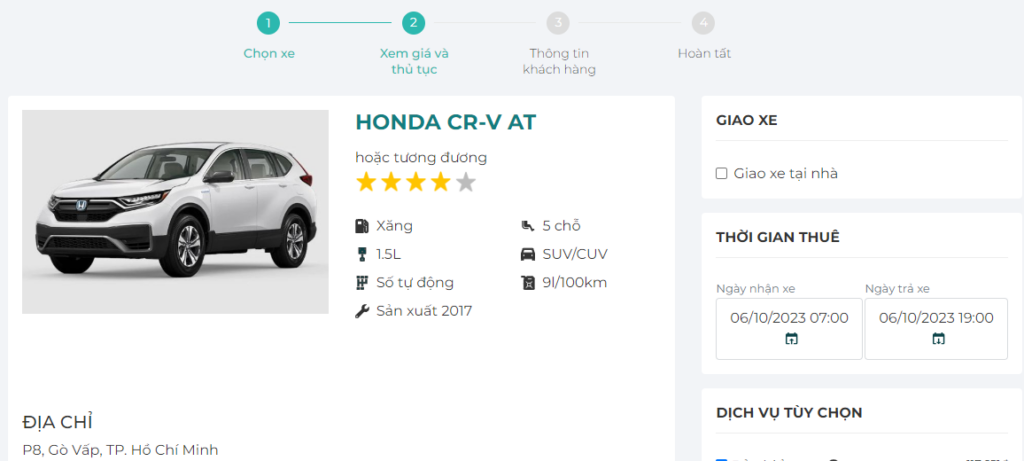The image size is (1024, 461).
Task: Jump to step 3 Thông tin khách hàng
Action: click(x=559, y=23)
